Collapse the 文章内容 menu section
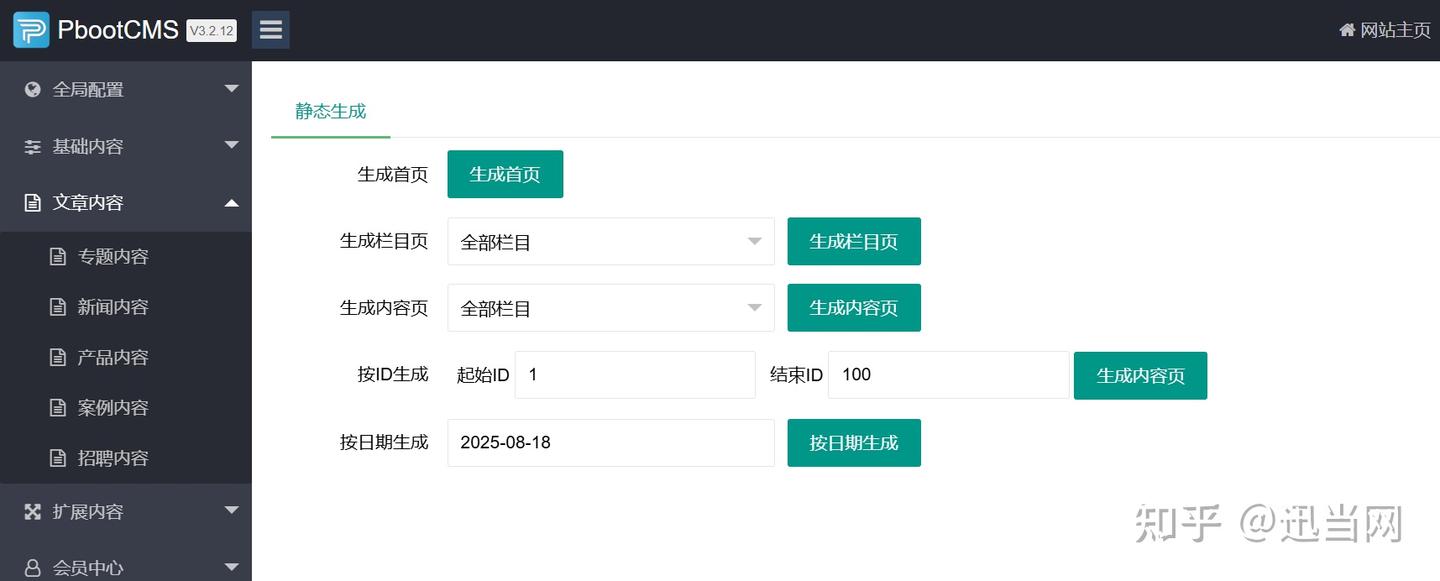1440x581 pixels. pos(126,203)
